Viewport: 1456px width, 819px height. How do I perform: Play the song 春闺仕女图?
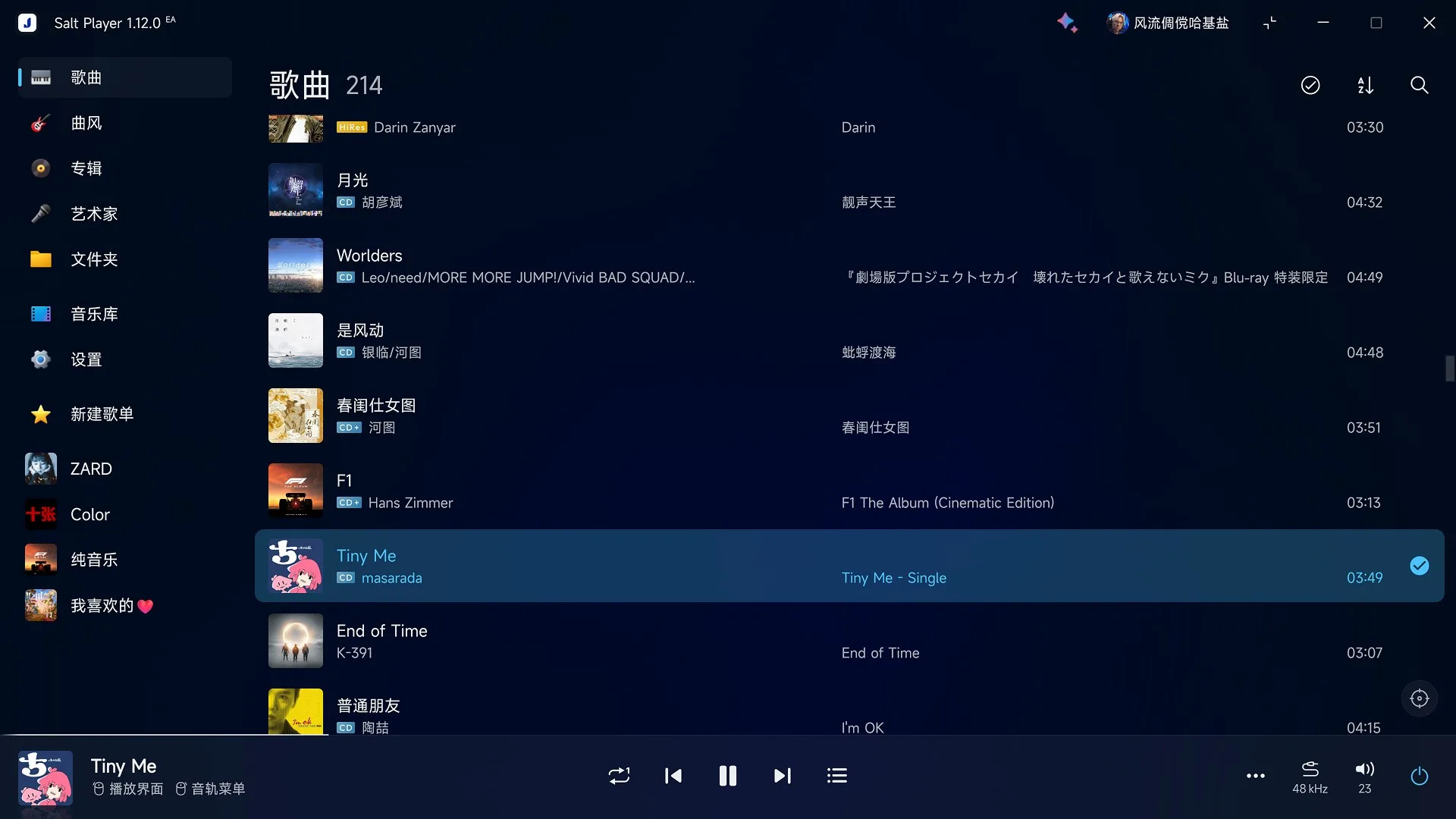click(849, 416)
